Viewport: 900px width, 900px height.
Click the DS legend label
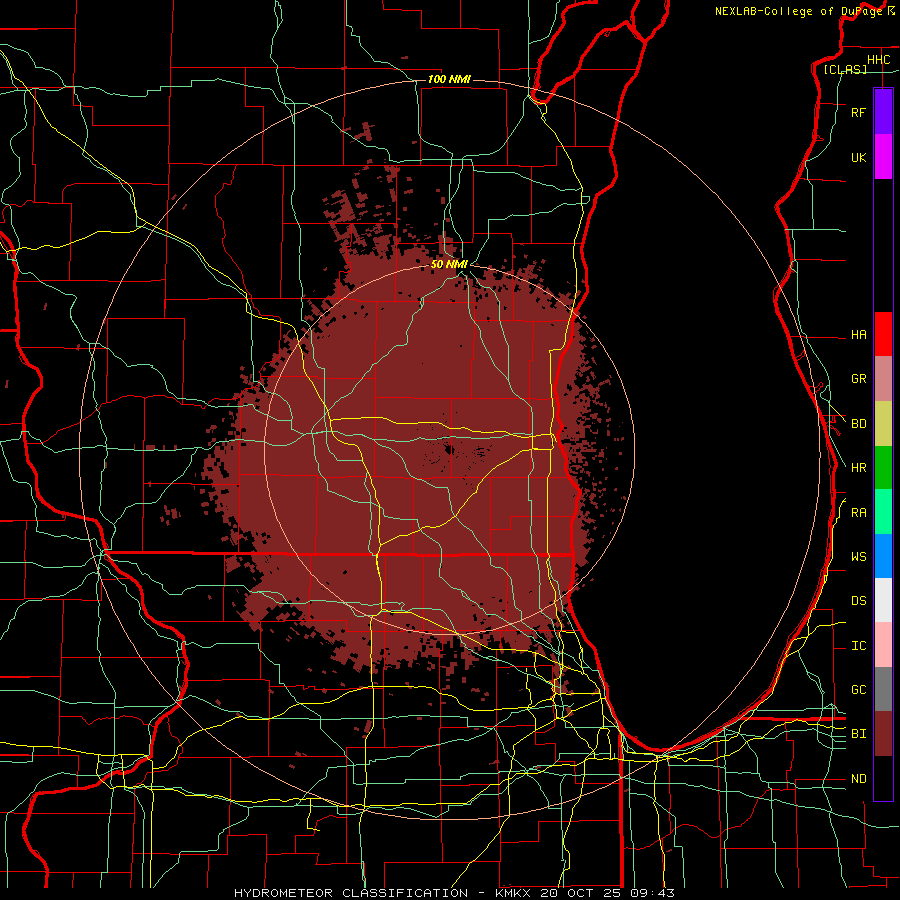coord(858,601)
